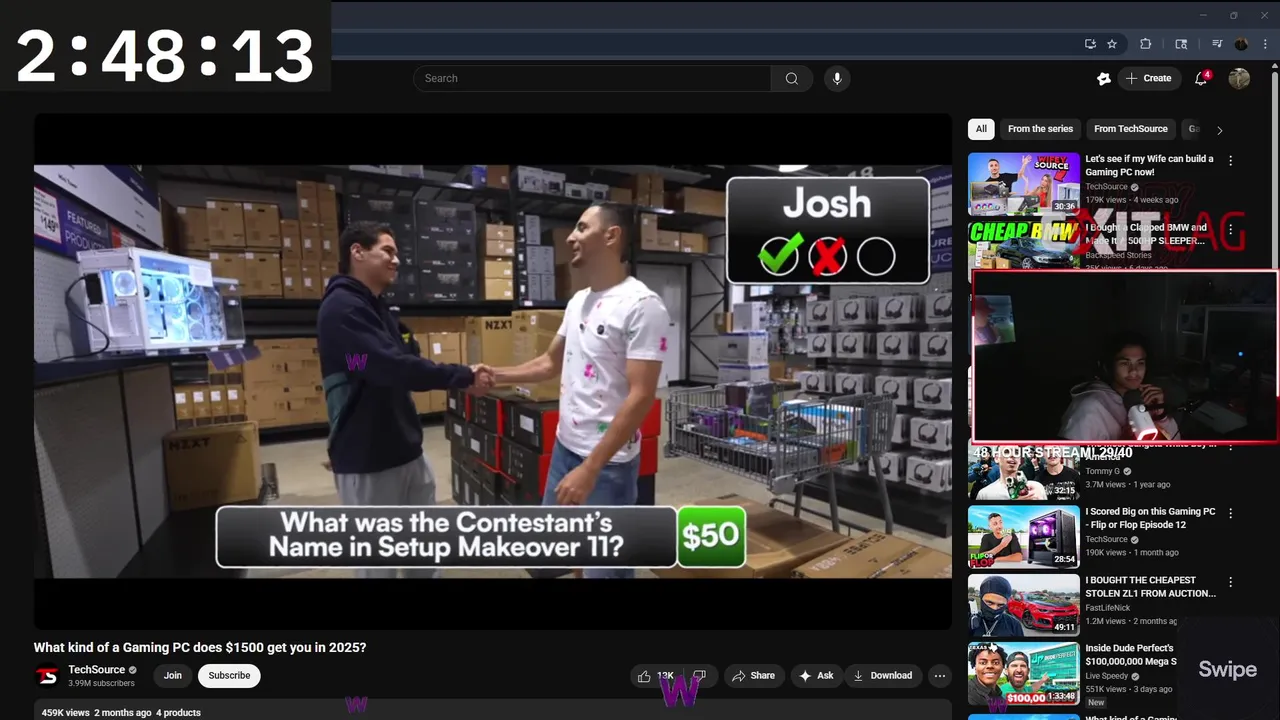The height and width of the screenshot is (720, 1280).
Task: Open the Live Speedy channel name
Action: 1108,676
